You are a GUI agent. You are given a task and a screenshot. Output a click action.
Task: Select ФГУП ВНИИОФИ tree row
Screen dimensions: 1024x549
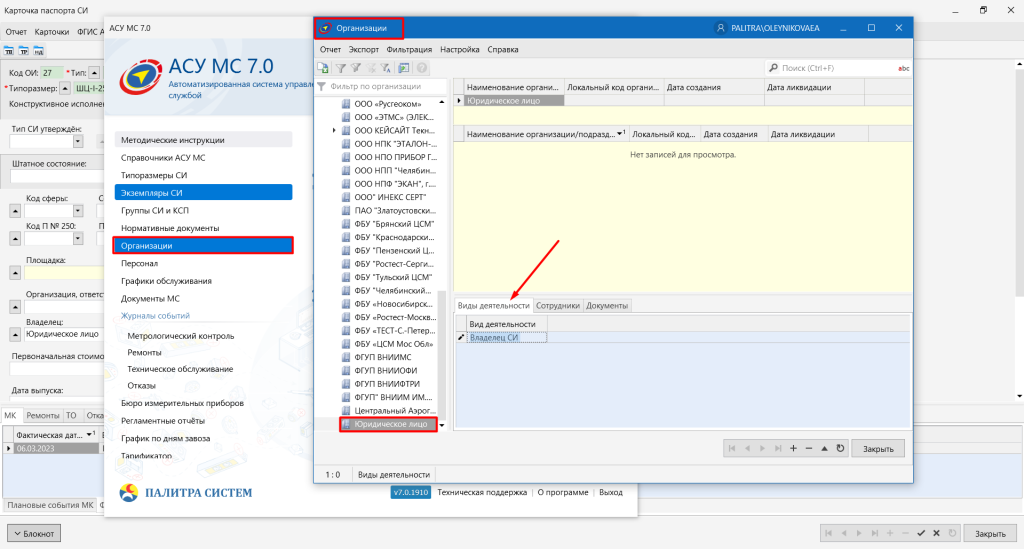387,370
